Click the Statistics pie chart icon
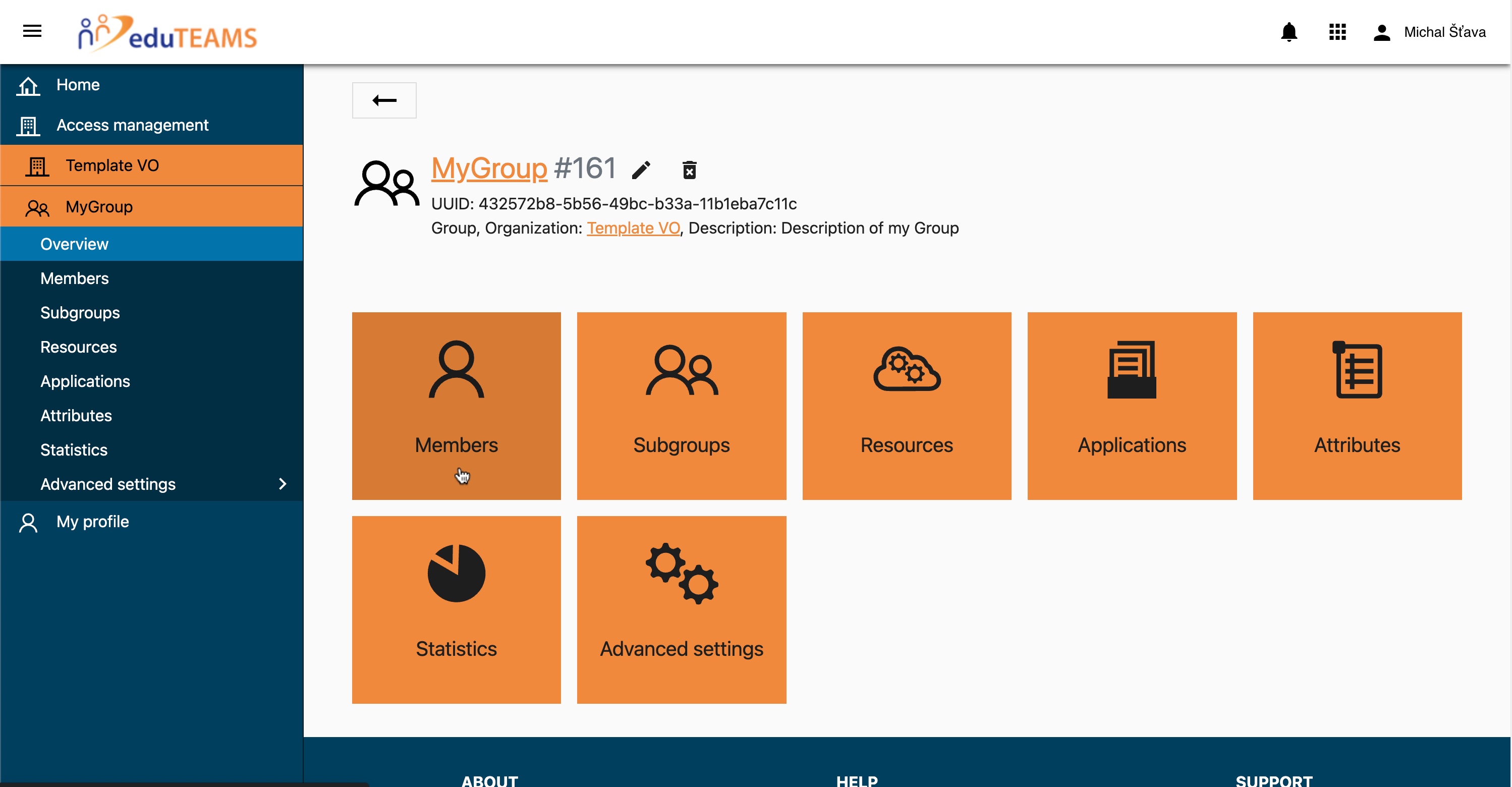Screen dimensions: 1512x787 coord(456,573)
